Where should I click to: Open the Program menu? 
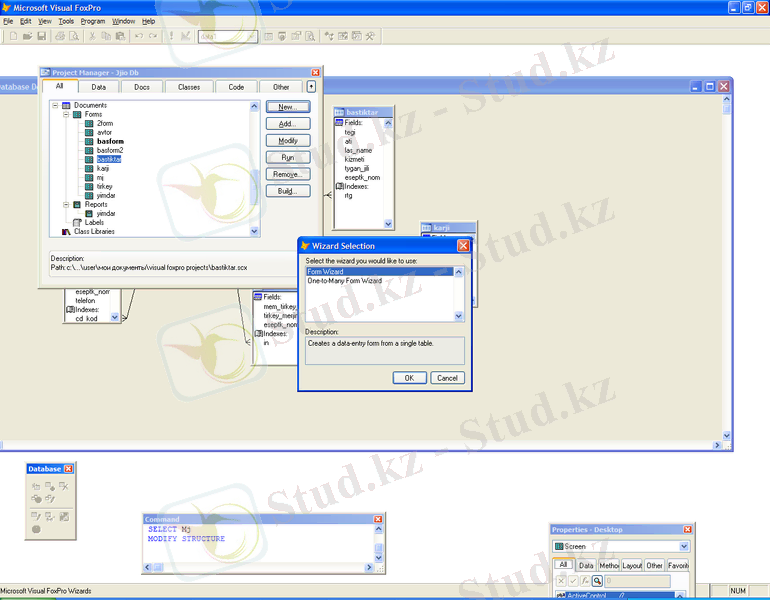click(92, 21)
